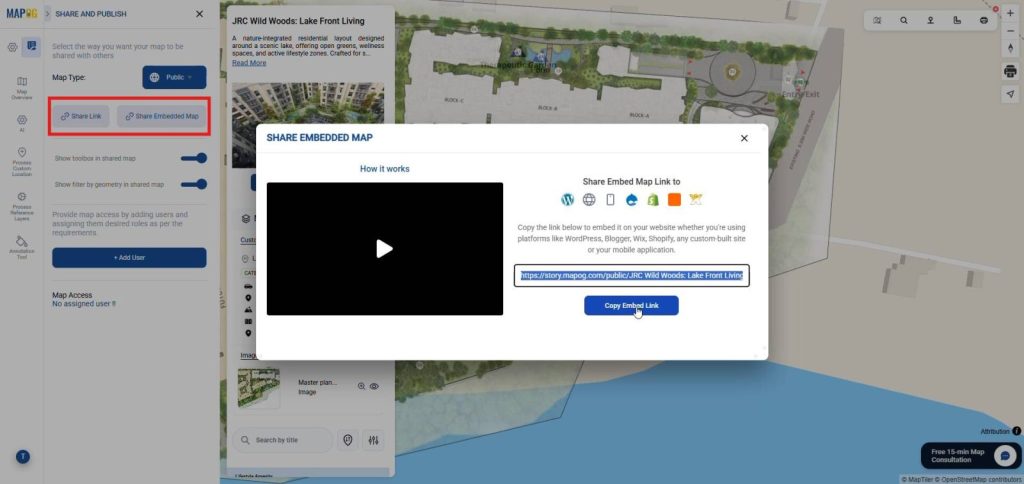Click the Shopify bag icon

point(652,200)
